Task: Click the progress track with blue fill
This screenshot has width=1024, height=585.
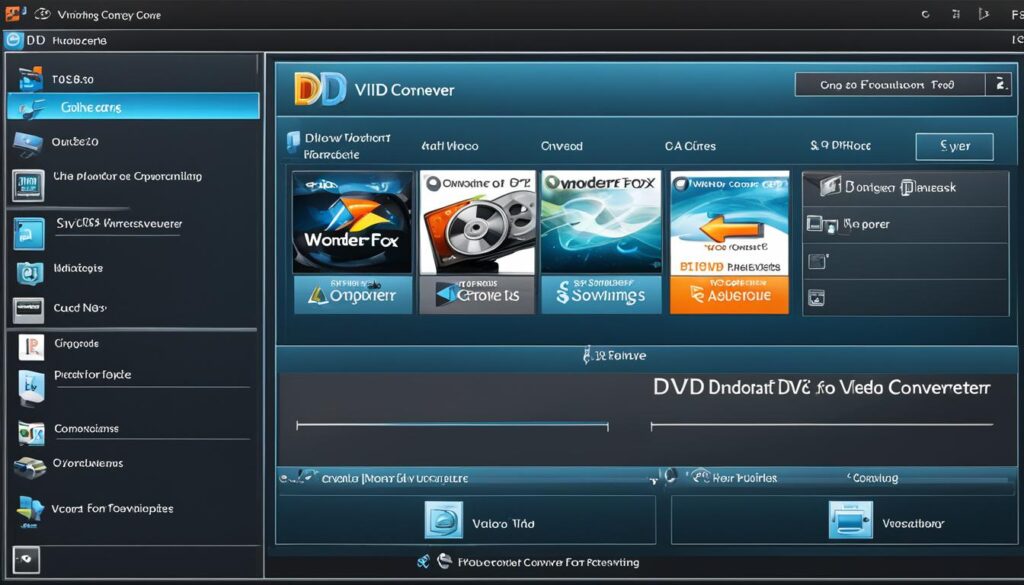Action: click(452, 426)
